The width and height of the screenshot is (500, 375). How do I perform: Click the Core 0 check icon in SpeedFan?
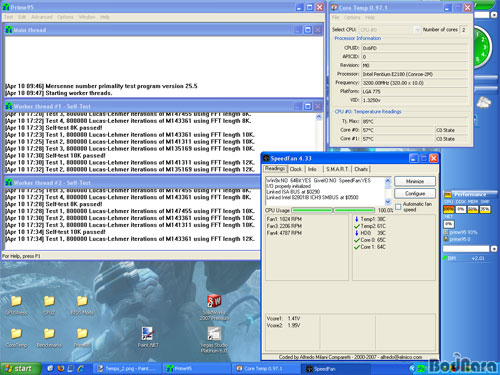click(x=357, y=240)
